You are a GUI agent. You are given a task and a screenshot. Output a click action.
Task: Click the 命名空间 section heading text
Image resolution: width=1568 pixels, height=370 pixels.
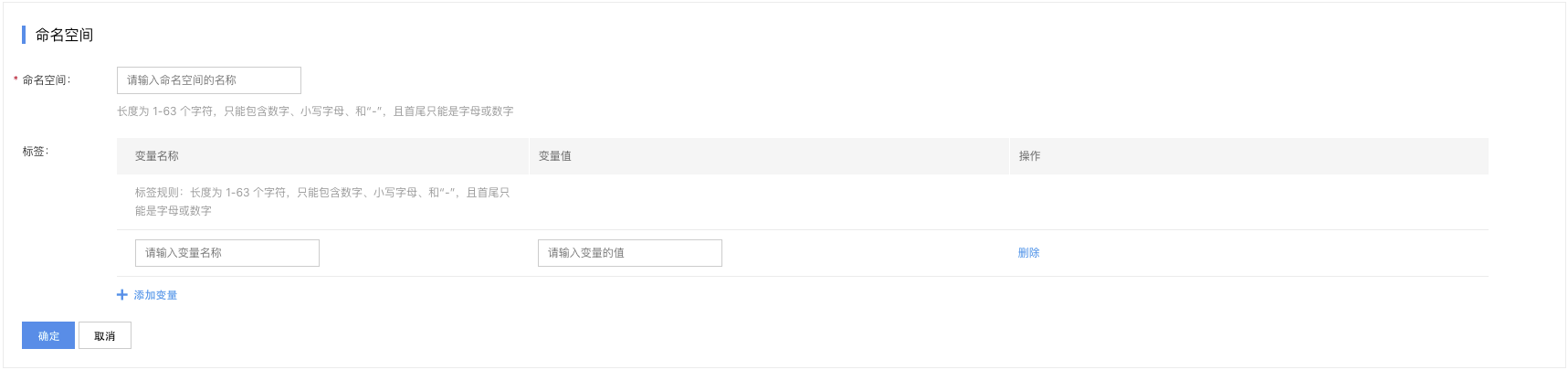65,35
